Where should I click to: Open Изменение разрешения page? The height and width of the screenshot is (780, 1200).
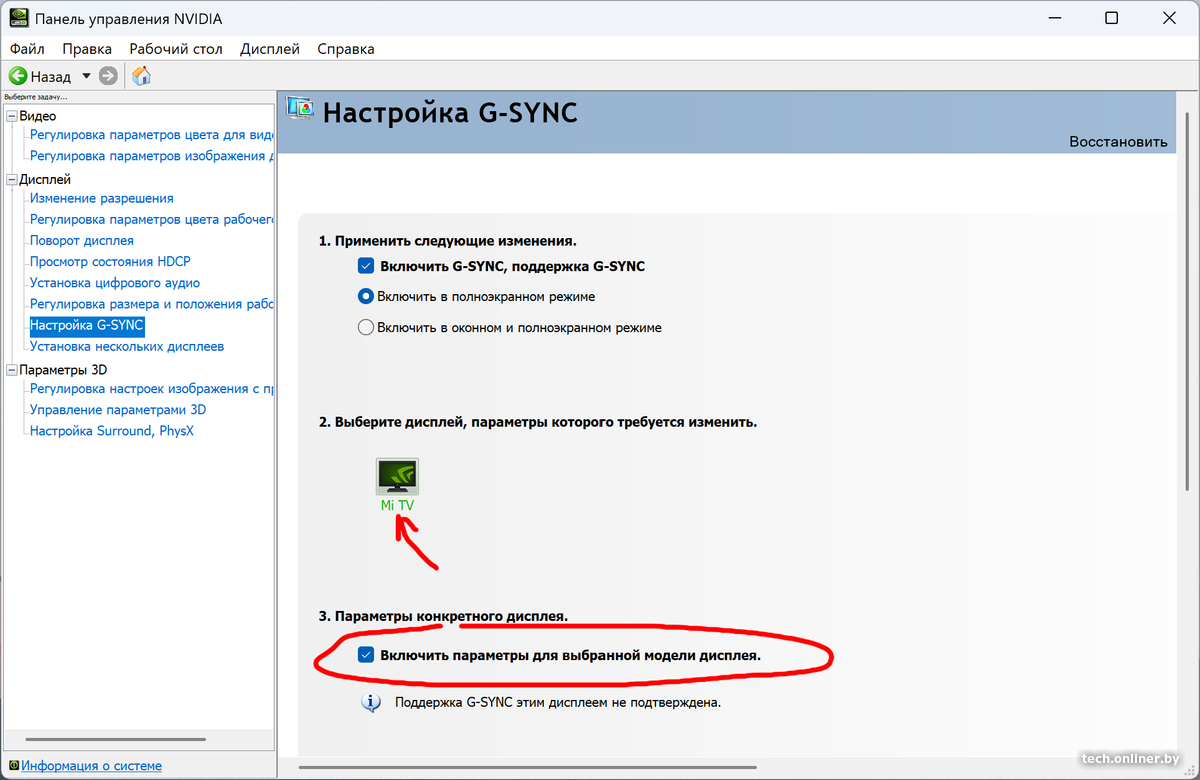(102, 198)
